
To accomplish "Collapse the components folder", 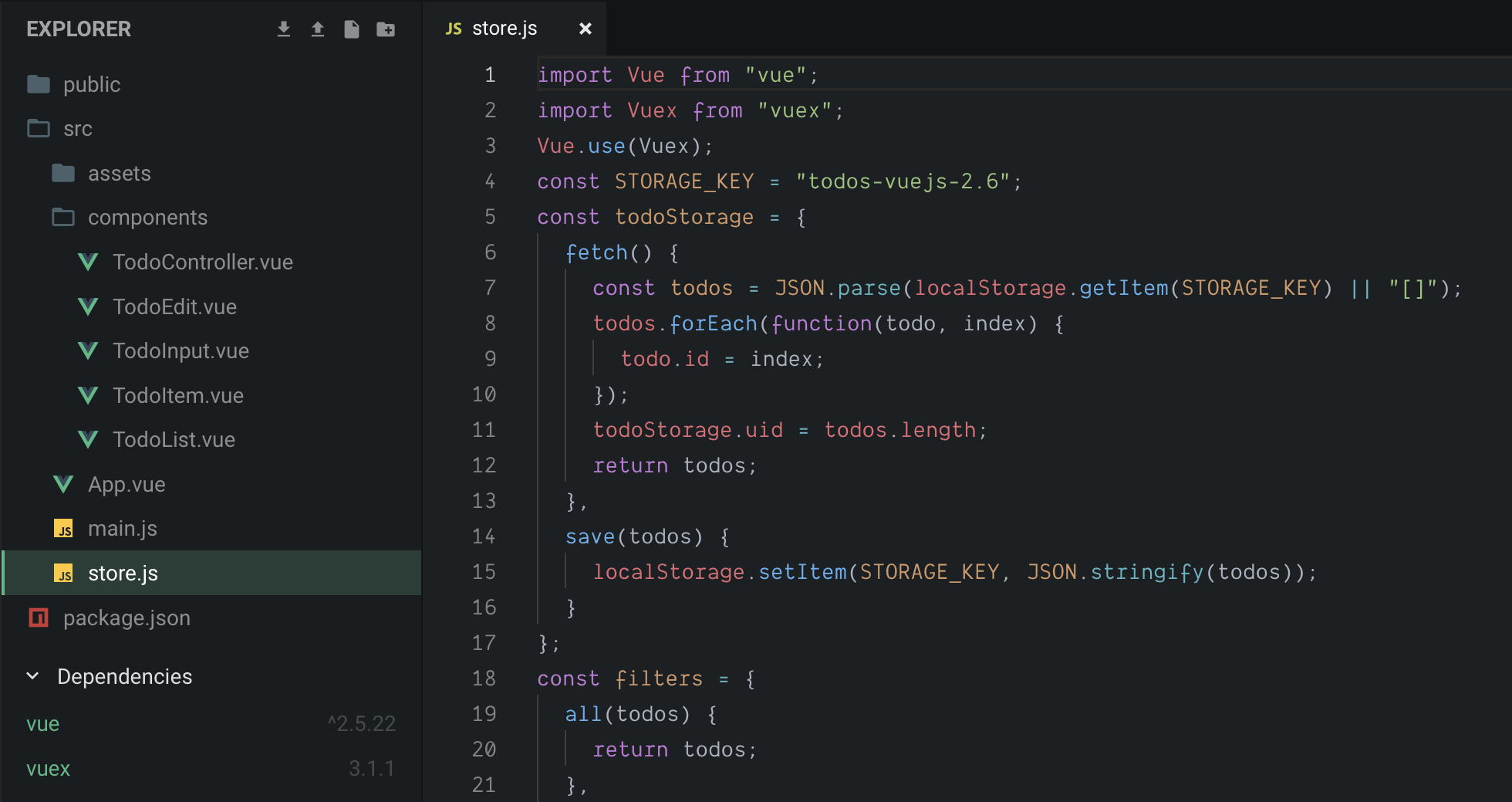I will 147,218.
